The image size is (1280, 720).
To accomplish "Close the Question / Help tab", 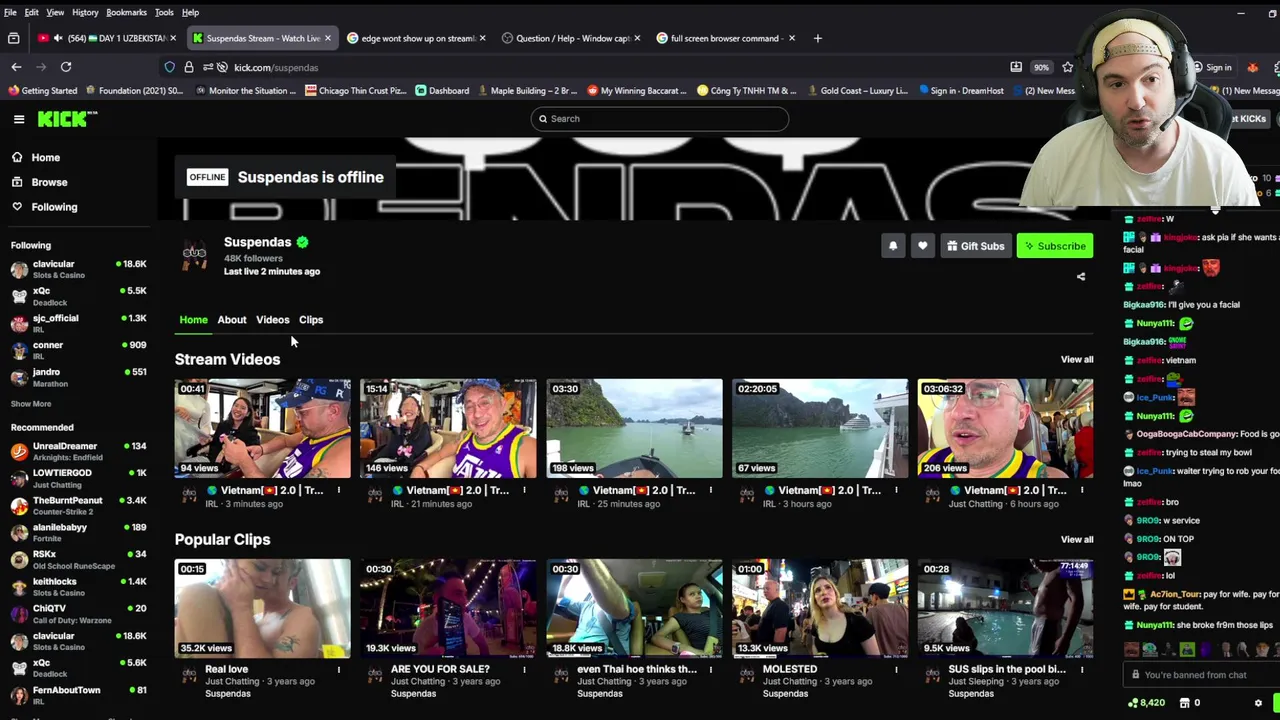I will click(x=637, y=38).
